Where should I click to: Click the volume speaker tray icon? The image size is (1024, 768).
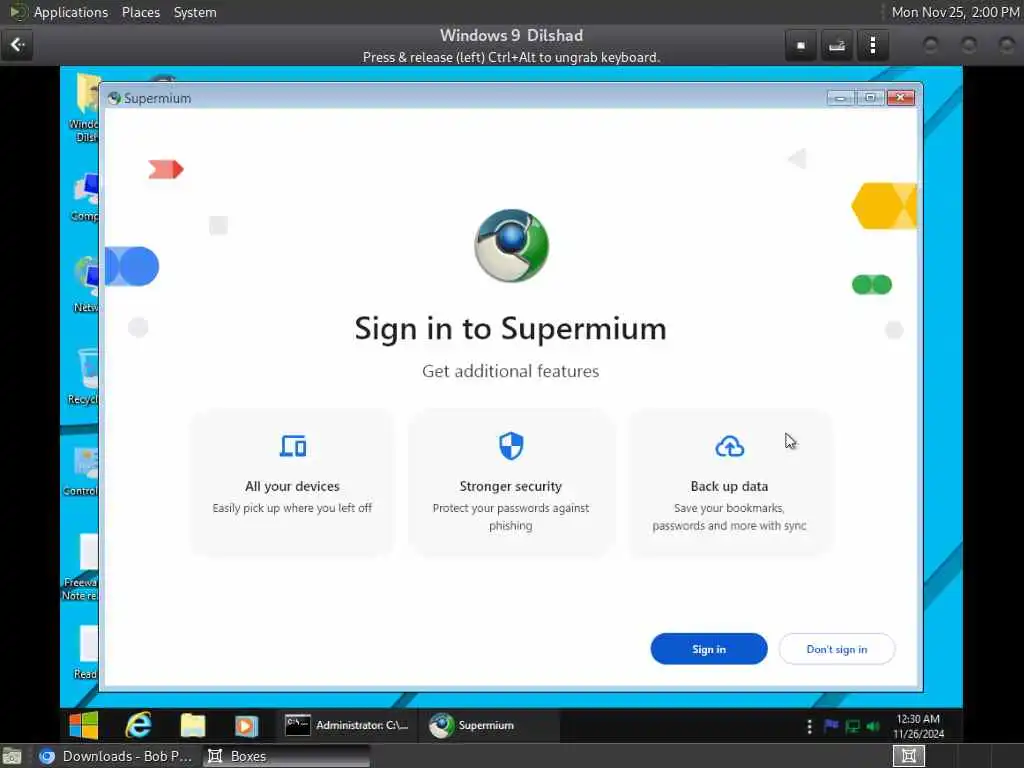873,726
